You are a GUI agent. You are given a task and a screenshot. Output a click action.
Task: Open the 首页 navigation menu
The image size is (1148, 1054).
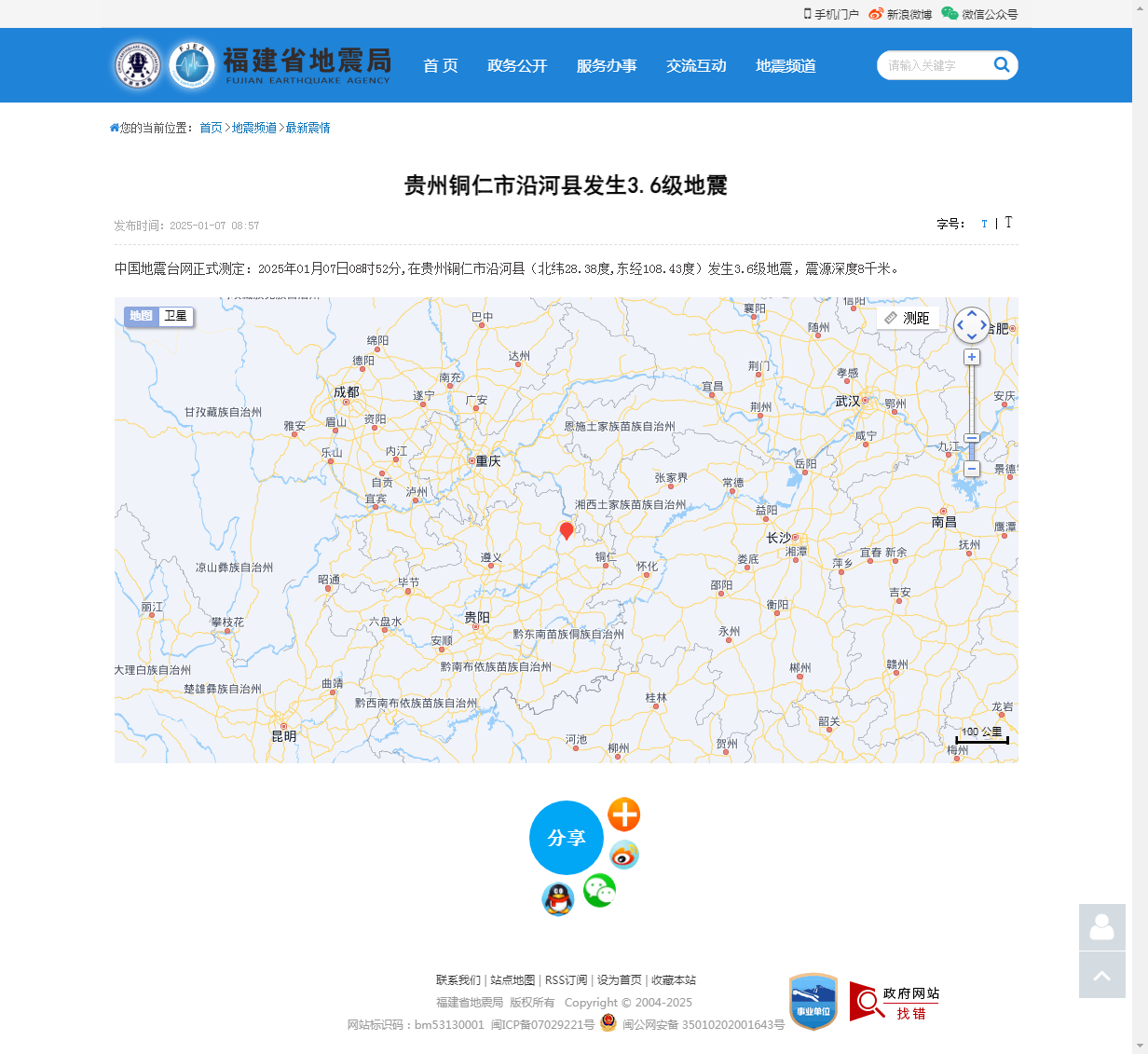(441, 65)
